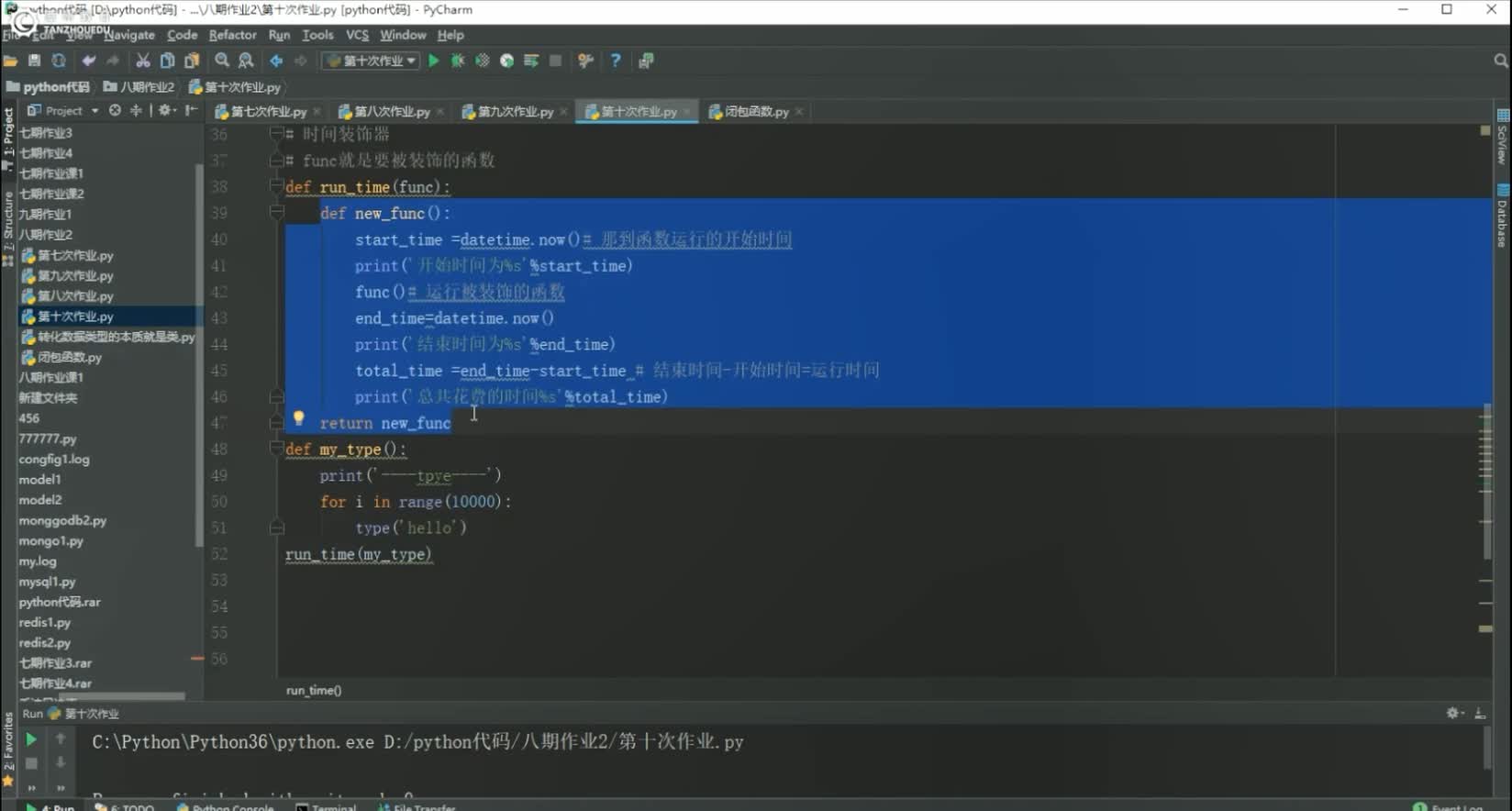Click the lightbulb intention on line 47
The image size is (1512, 811).
(298, 418)
